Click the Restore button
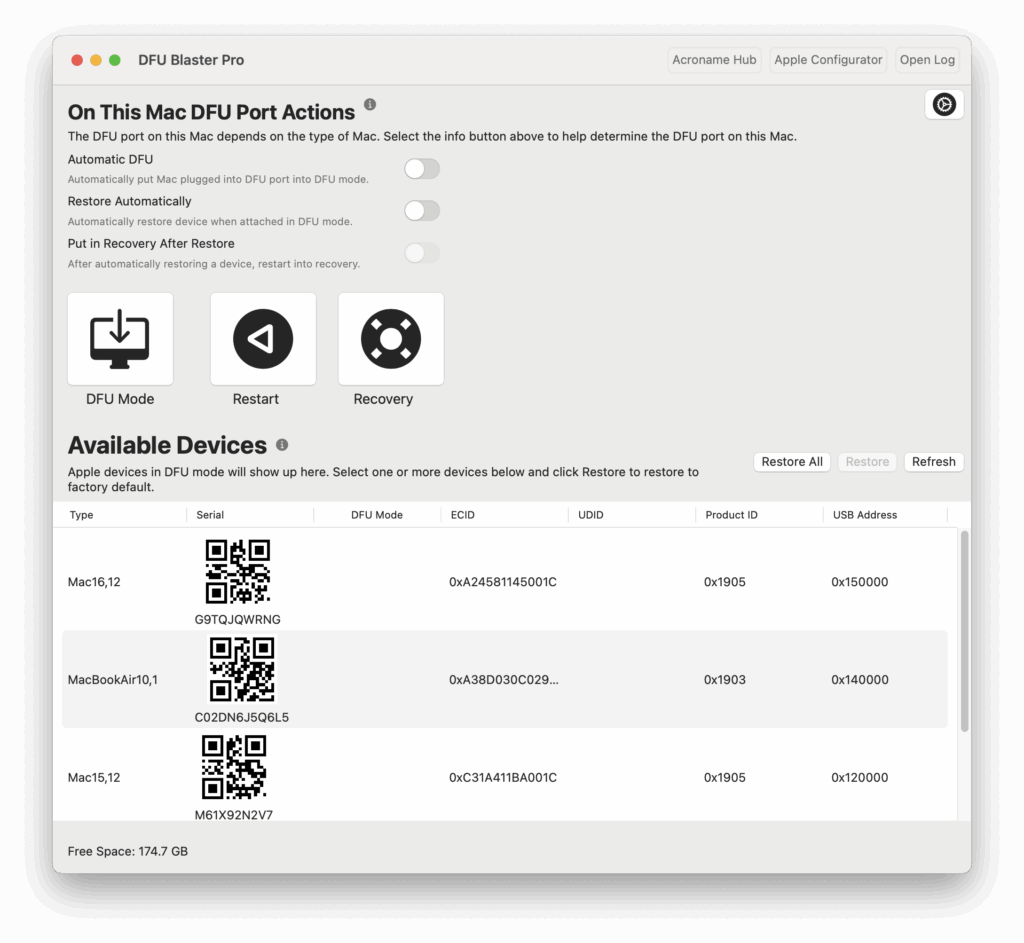This screenshot has width=1024, height=943. [x=867, y=462]
